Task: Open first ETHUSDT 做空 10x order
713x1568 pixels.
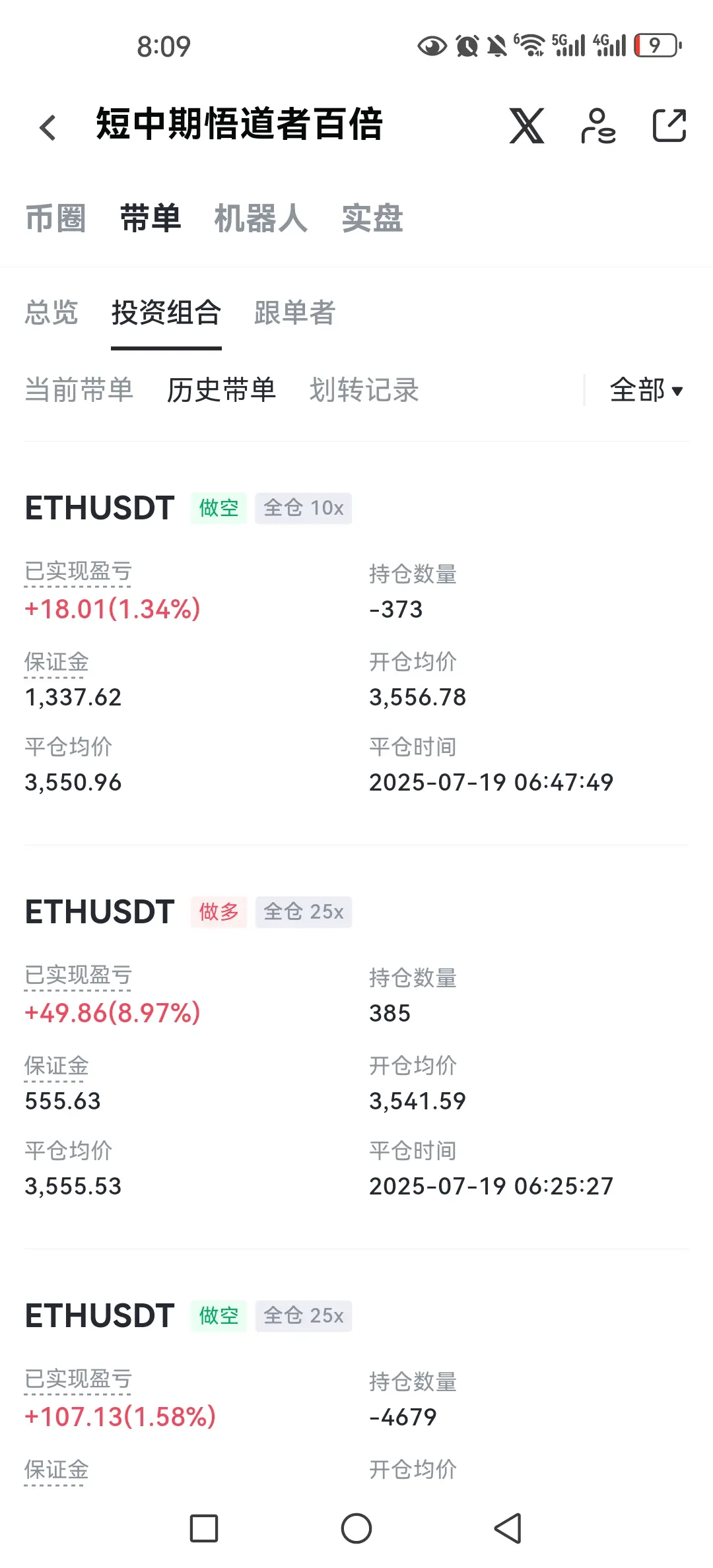Action: [x=356, y=643]
